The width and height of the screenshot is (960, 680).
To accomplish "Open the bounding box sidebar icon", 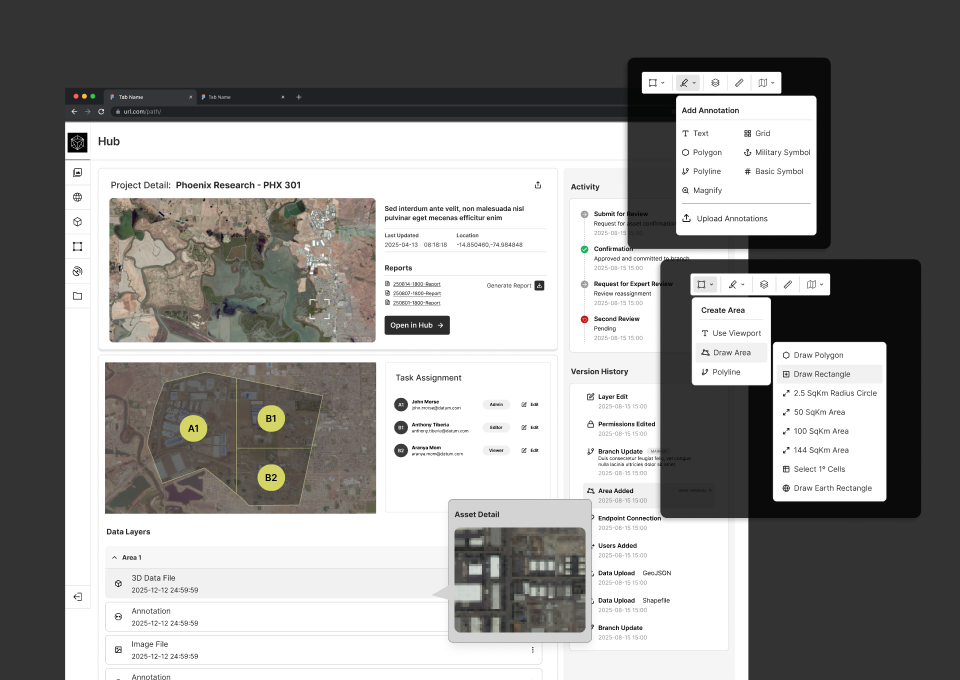I will tap(78, 247).
